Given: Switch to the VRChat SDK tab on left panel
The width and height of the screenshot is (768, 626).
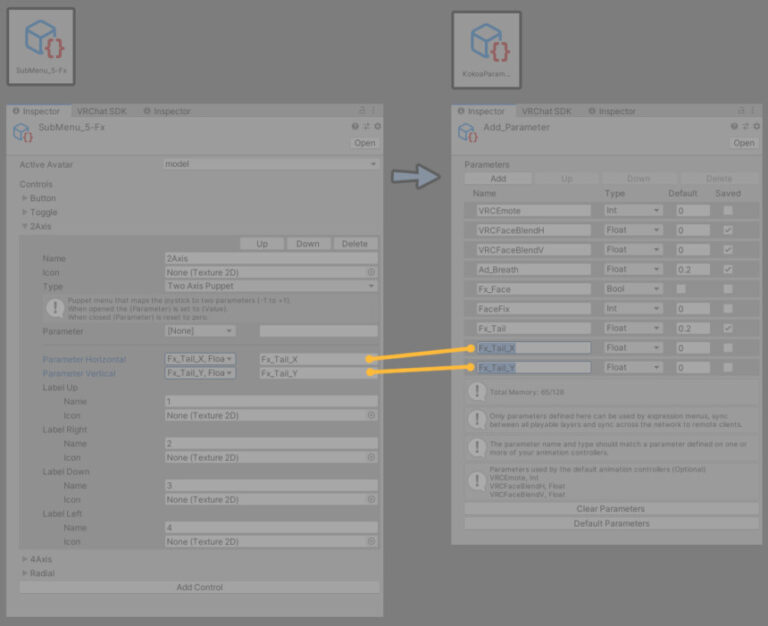Looking at the screenshot, I should click(x=100, y=111).
